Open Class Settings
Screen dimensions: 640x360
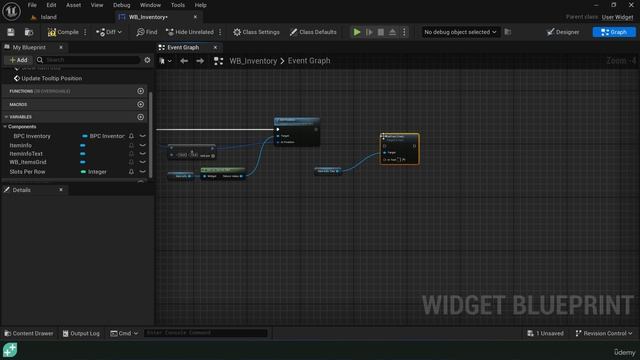(x=256, y=32)
